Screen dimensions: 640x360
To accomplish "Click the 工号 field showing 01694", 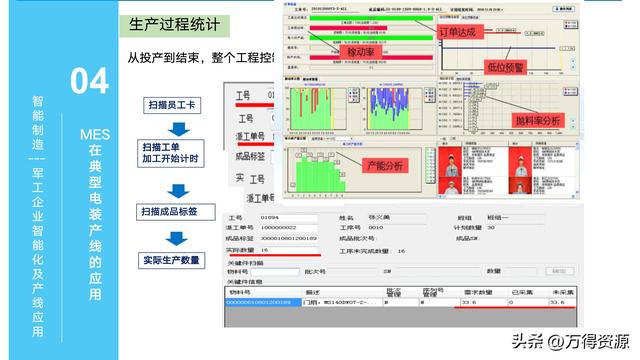I will (x=289, y=218).
